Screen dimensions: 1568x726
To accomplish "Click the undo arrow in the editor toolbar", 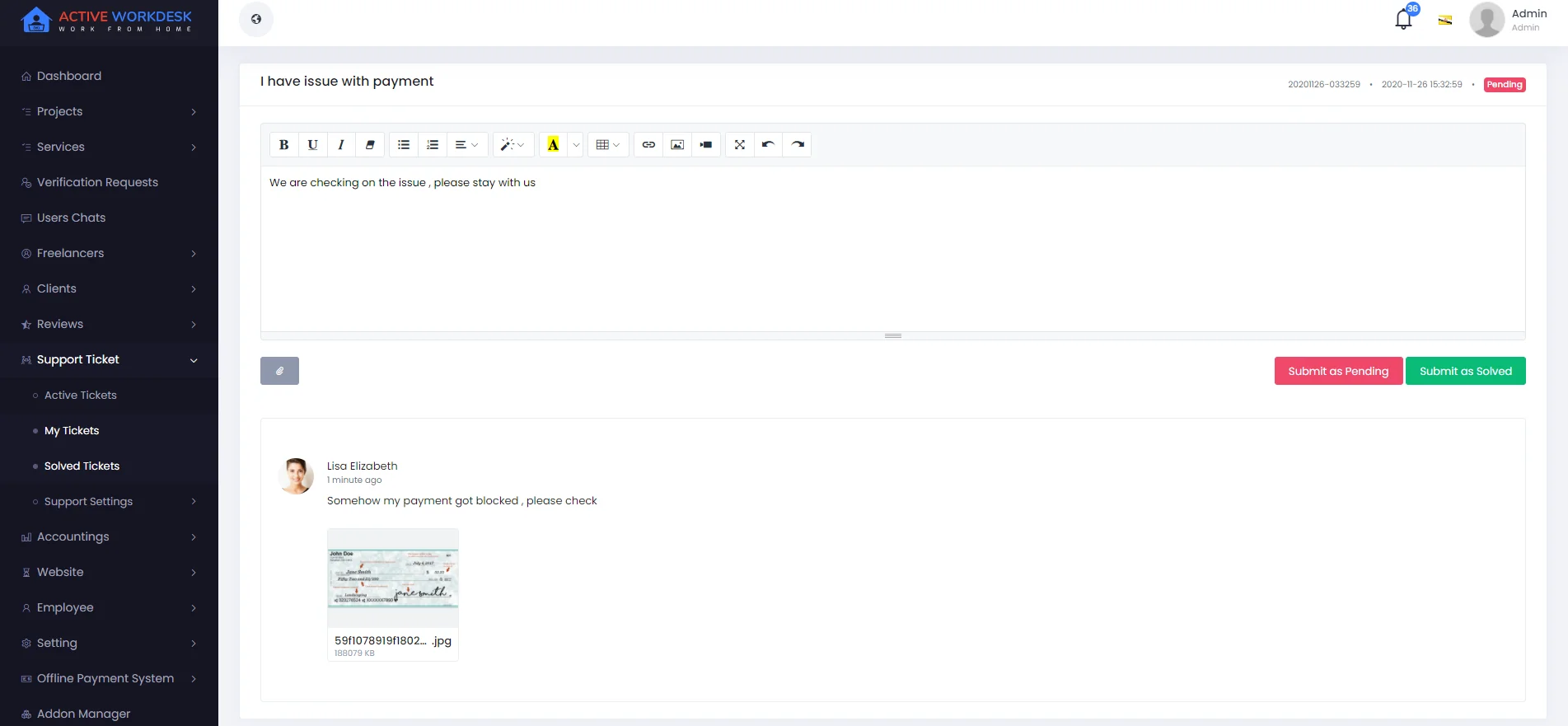I will click(768, 145).
